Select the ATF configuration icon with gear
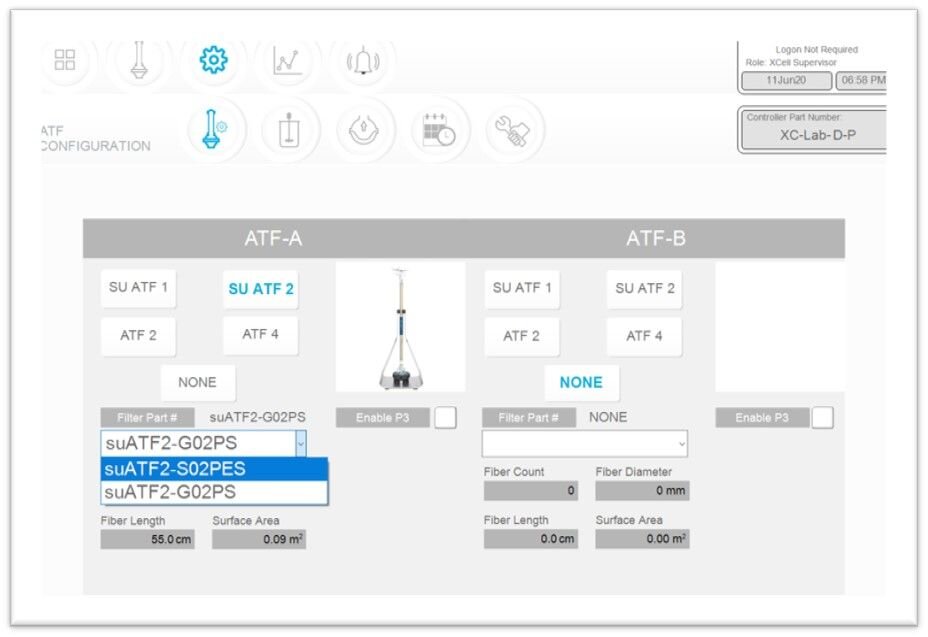This screenshot has height=637, width=928. [x=214, y=130]
